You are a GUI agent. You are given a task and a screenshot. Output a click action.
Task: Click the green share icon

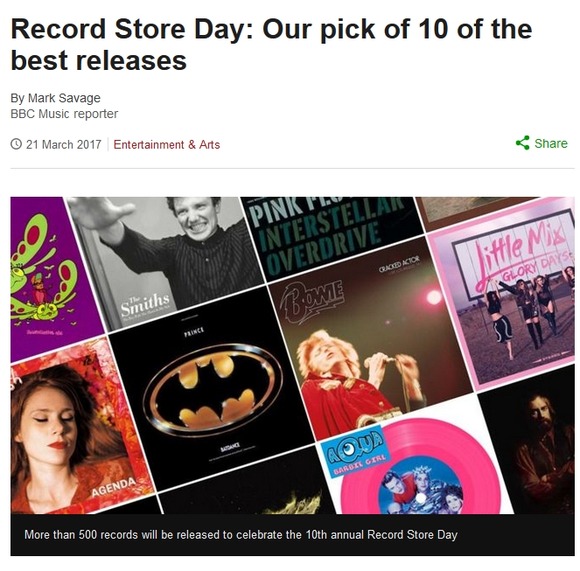(522, 143)
